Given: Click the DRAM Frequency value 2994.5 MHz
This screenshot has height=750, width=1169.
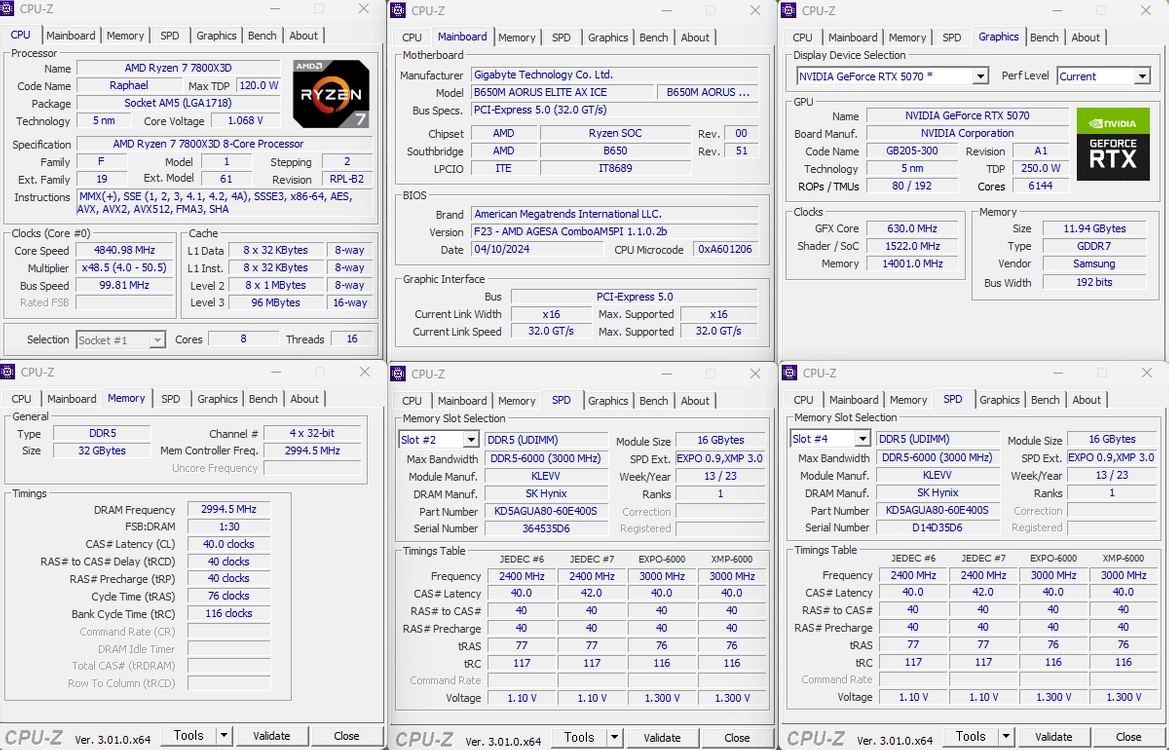Looking at the screenshot, I should [228, 510].
